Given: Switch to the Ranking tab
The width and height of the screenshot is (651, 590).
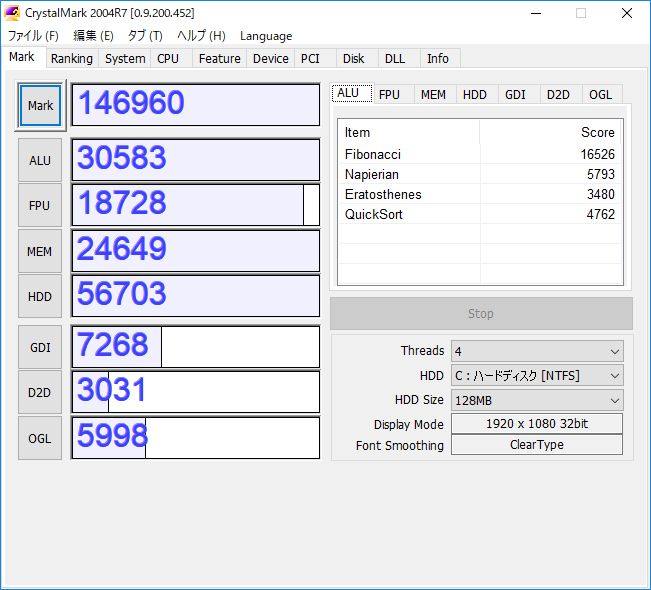Looking at the screenshot, I should (72, 59).
